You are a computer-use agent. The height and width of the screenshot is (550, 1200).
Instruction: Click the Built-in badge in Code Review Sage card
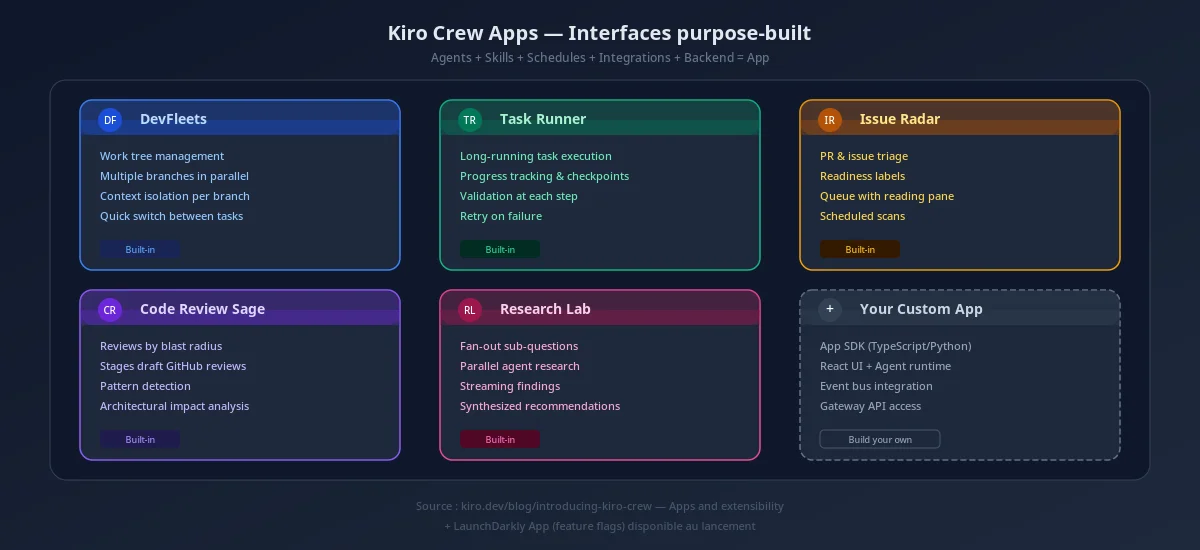[x=140, y=439]
